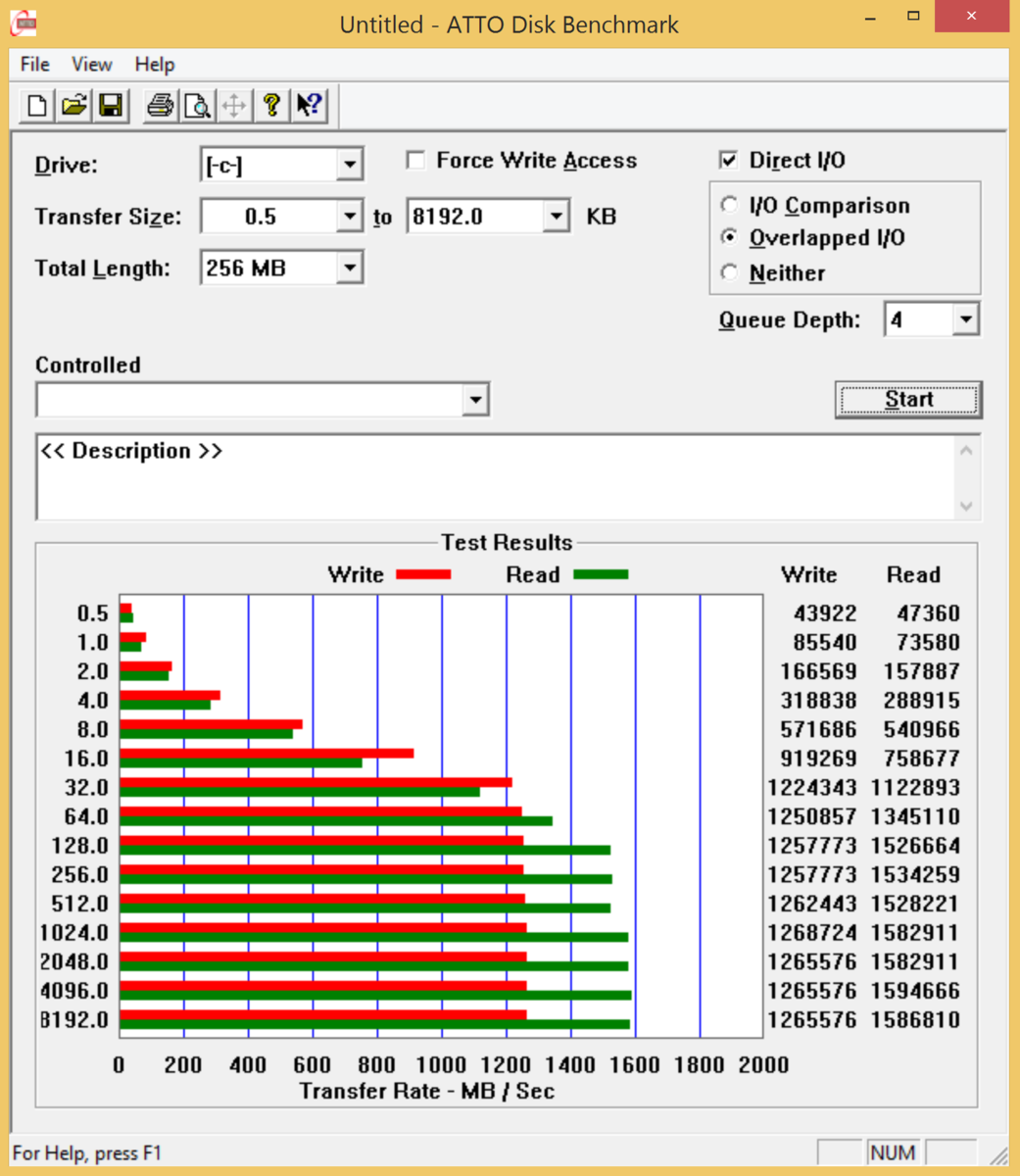
Task: Click the Write value 919269
Action: click(x=819, y=759)
